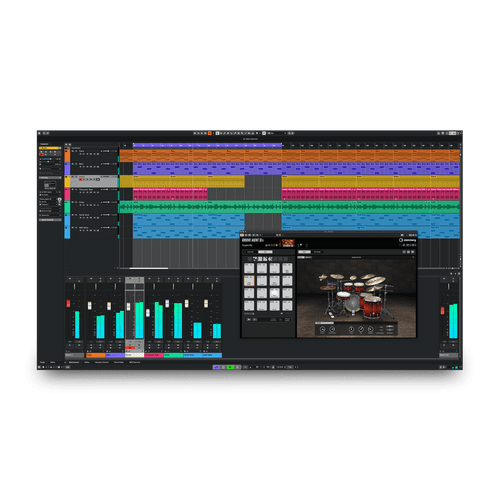This screenshot has width=500, height=500.
Task: Toggle red record enable on selected mixer channel
Action: coord(129,348)
